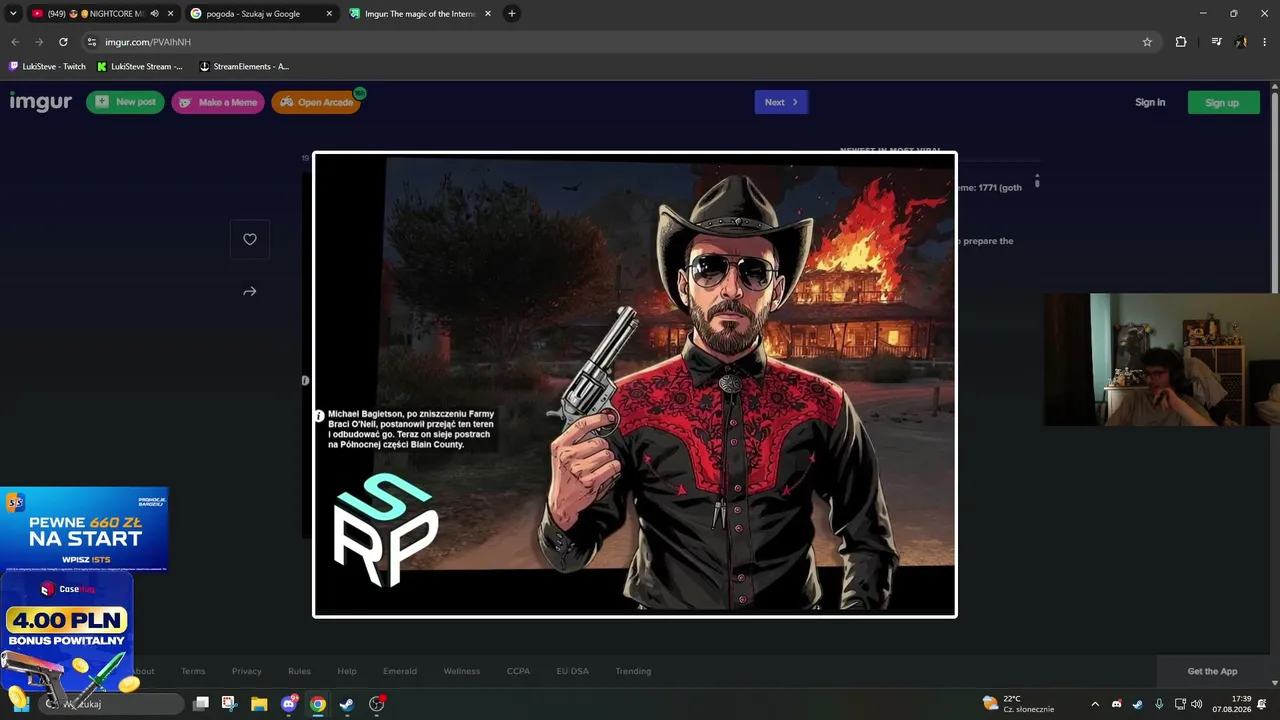Screen dimensions: 1280x720
Task: Open Task View on the taskbar
Action: point(201,704)
